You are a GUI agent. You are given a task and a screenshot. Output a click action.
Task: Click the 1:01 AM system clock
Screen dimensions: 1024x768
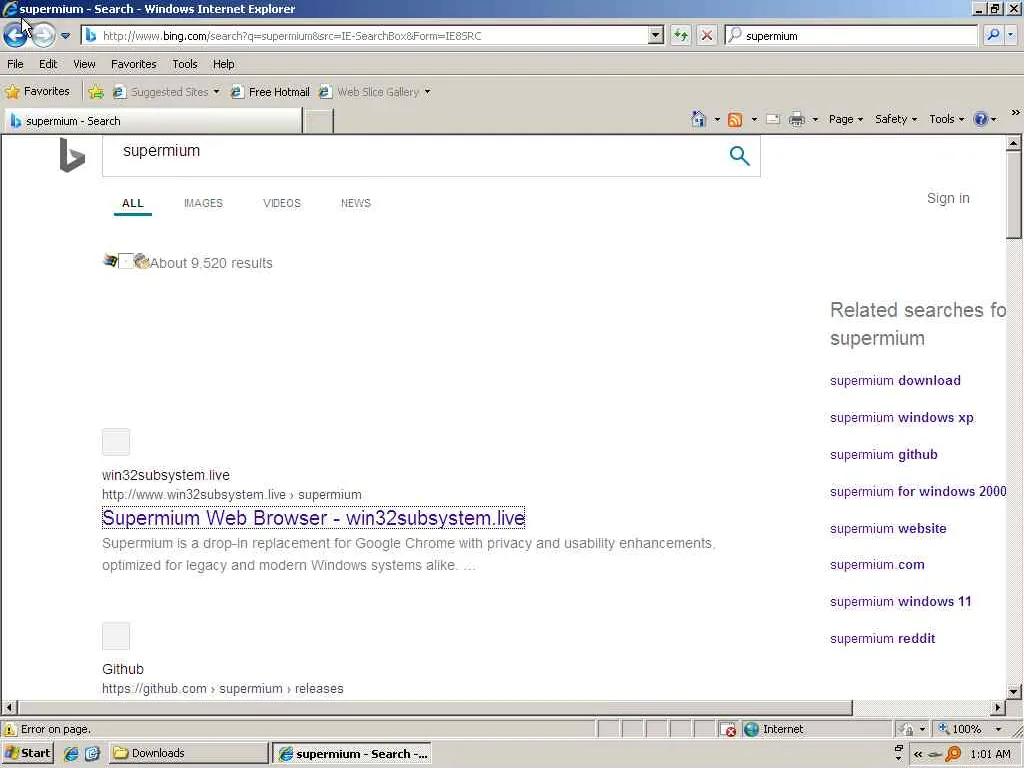[x=990, y=754]
